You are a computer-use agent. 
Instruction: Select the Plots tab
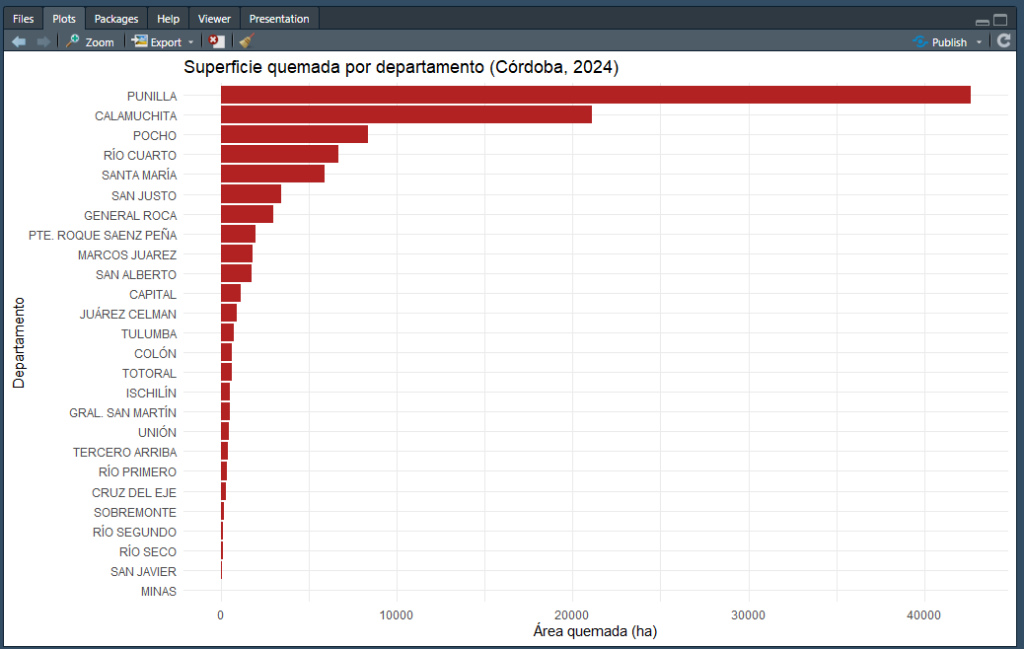[64, 19]
